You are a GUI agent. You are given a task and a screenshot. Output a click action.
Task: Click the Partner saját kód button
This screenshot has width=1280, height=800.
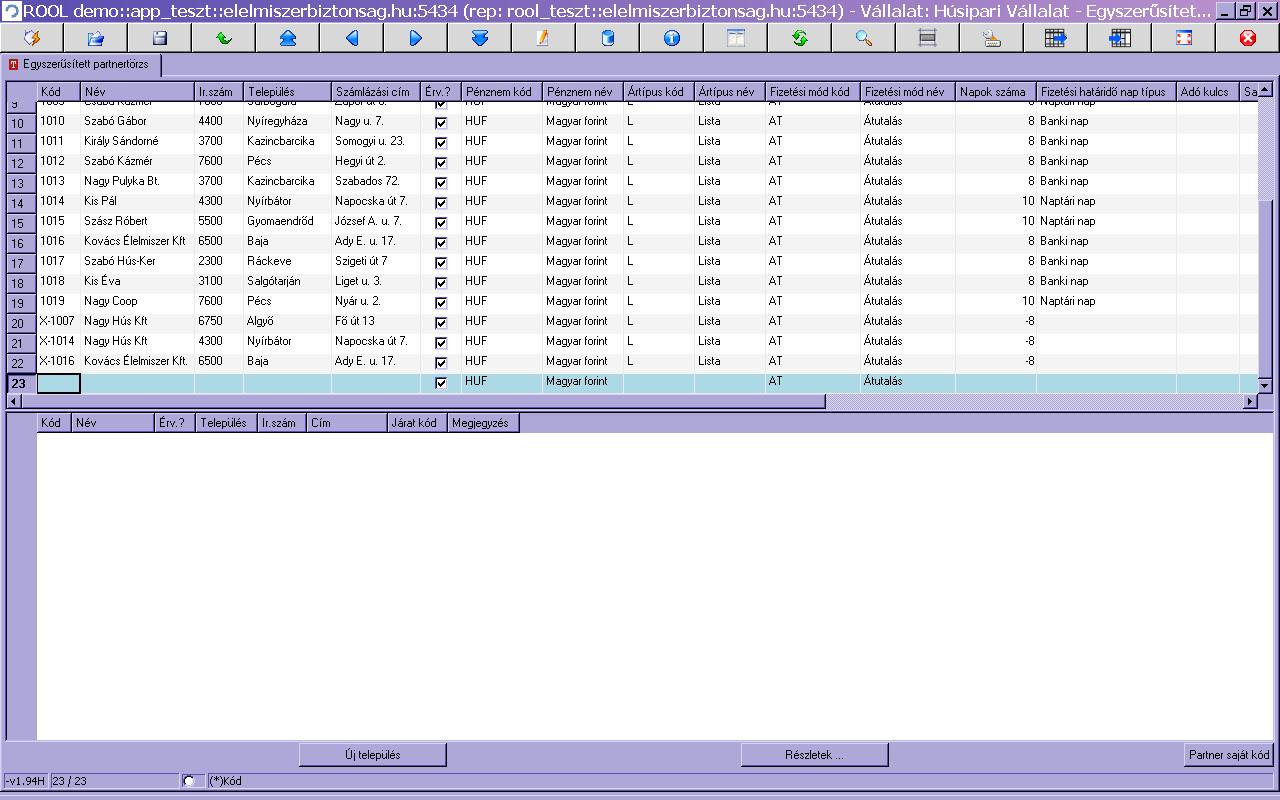tap(1229, 755)
